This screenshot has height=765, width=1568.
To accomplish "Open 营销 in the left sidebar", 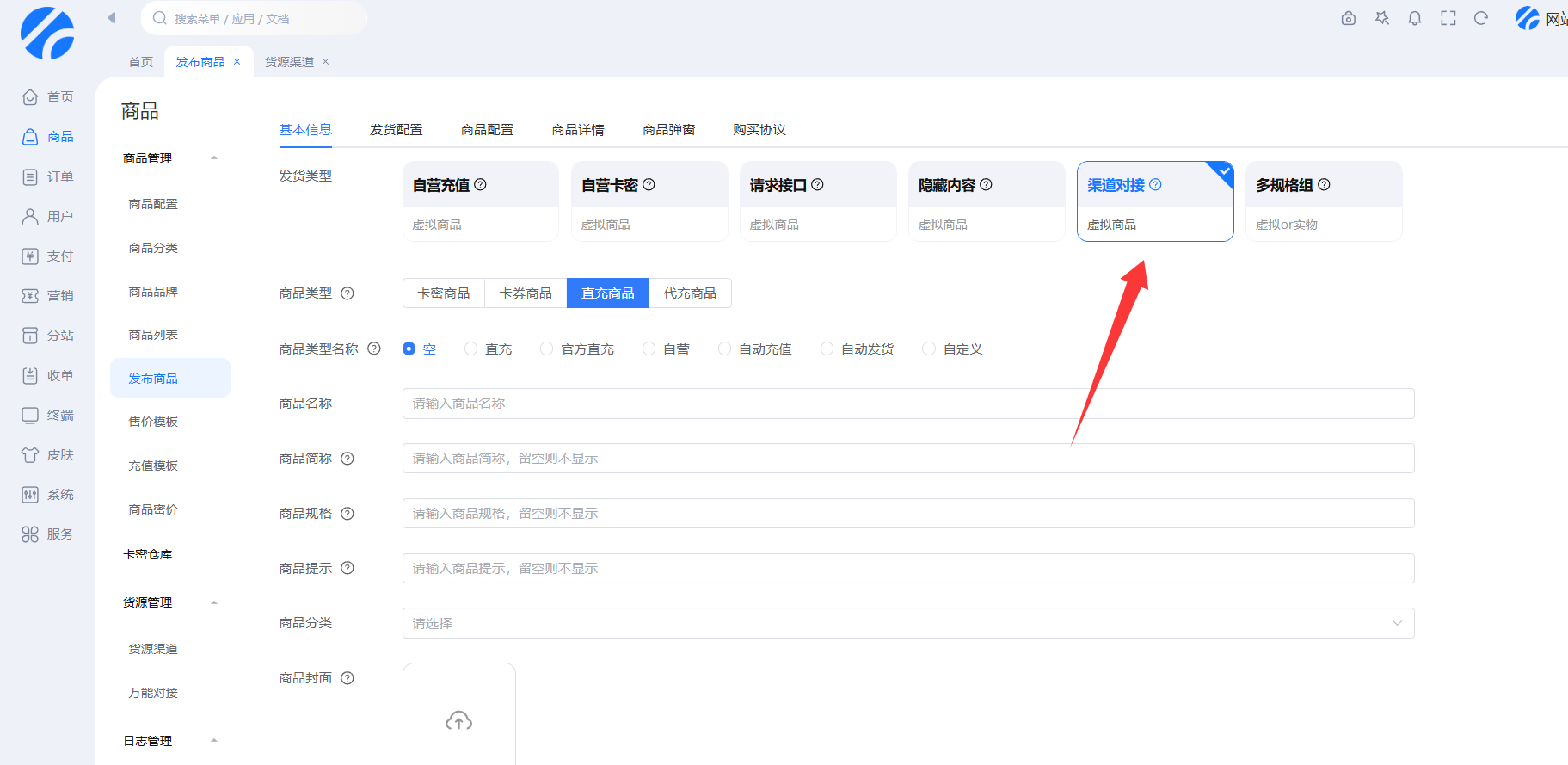I will (48, 296).
